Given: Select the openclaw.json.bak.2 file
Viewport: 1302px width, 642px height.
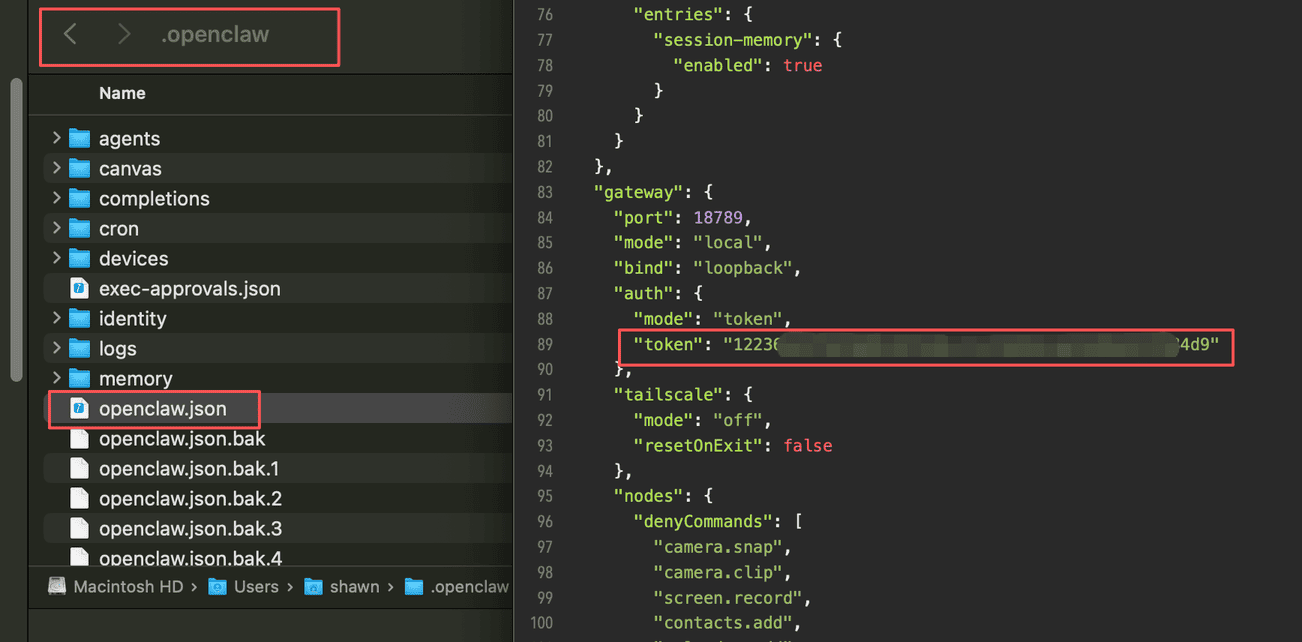Looking at the screenshot, I should pos(190,499).
